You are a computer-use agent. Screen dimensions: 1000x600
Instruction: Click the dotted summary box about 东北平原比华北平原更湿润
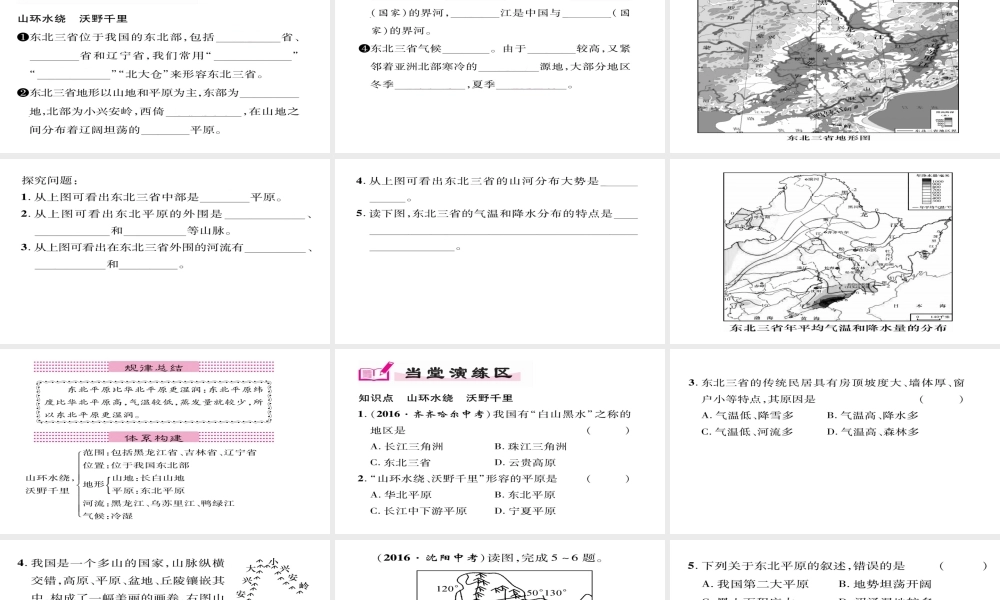154,402
